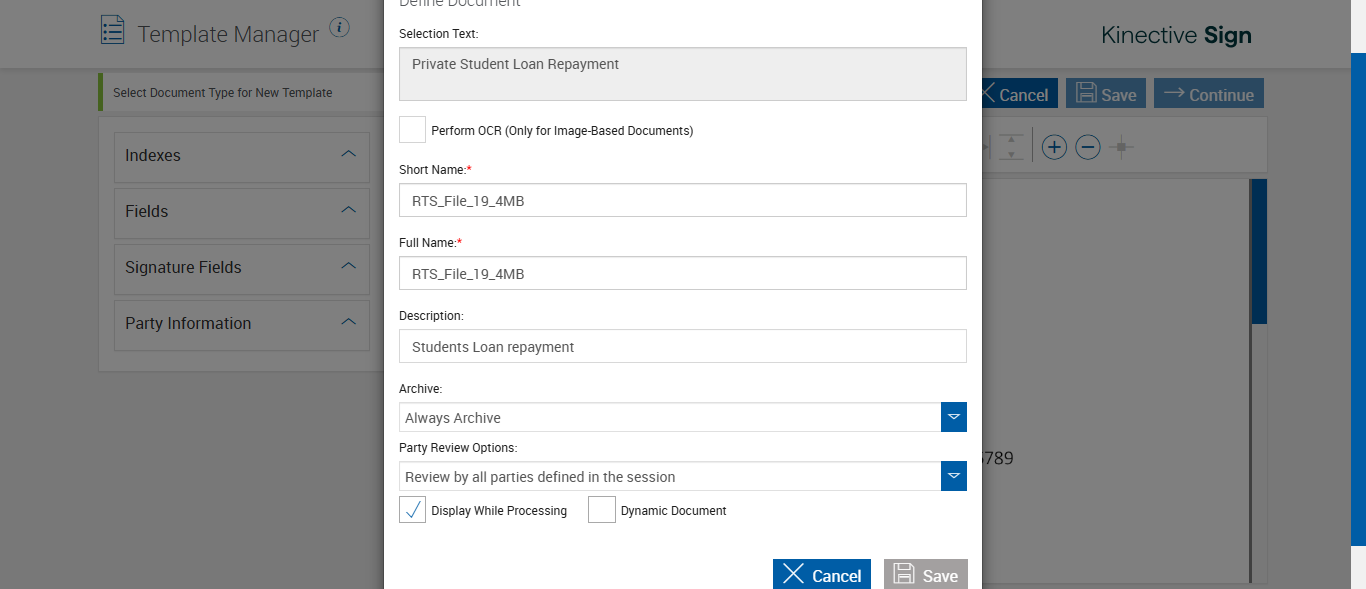Click the info icon beside Template Manager
Viewport: 1366px width, 589px height.
pyautogui.click(x=340, y=27)
